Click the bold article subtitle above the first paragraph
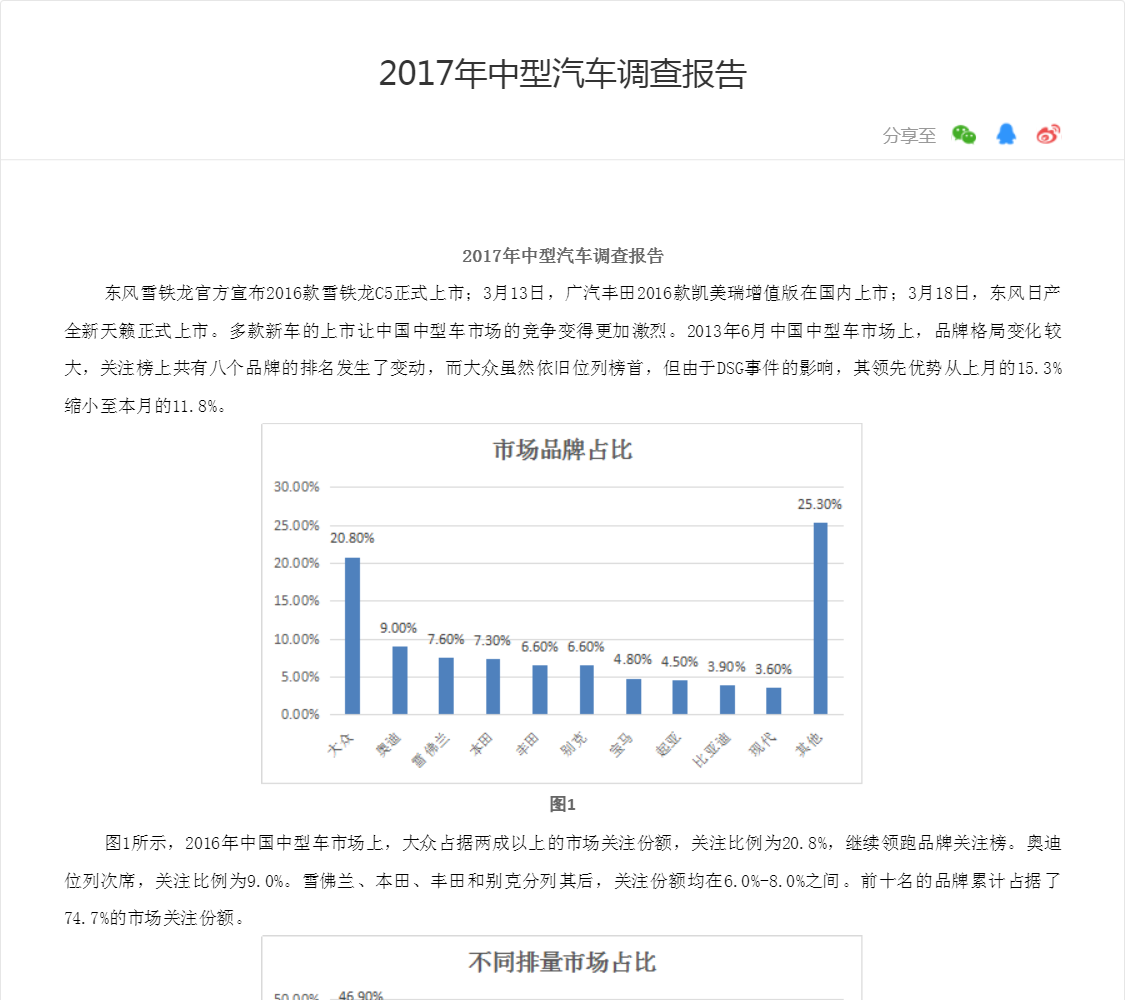This screenshot has width=1125, height=1000. tap(562, 255)
